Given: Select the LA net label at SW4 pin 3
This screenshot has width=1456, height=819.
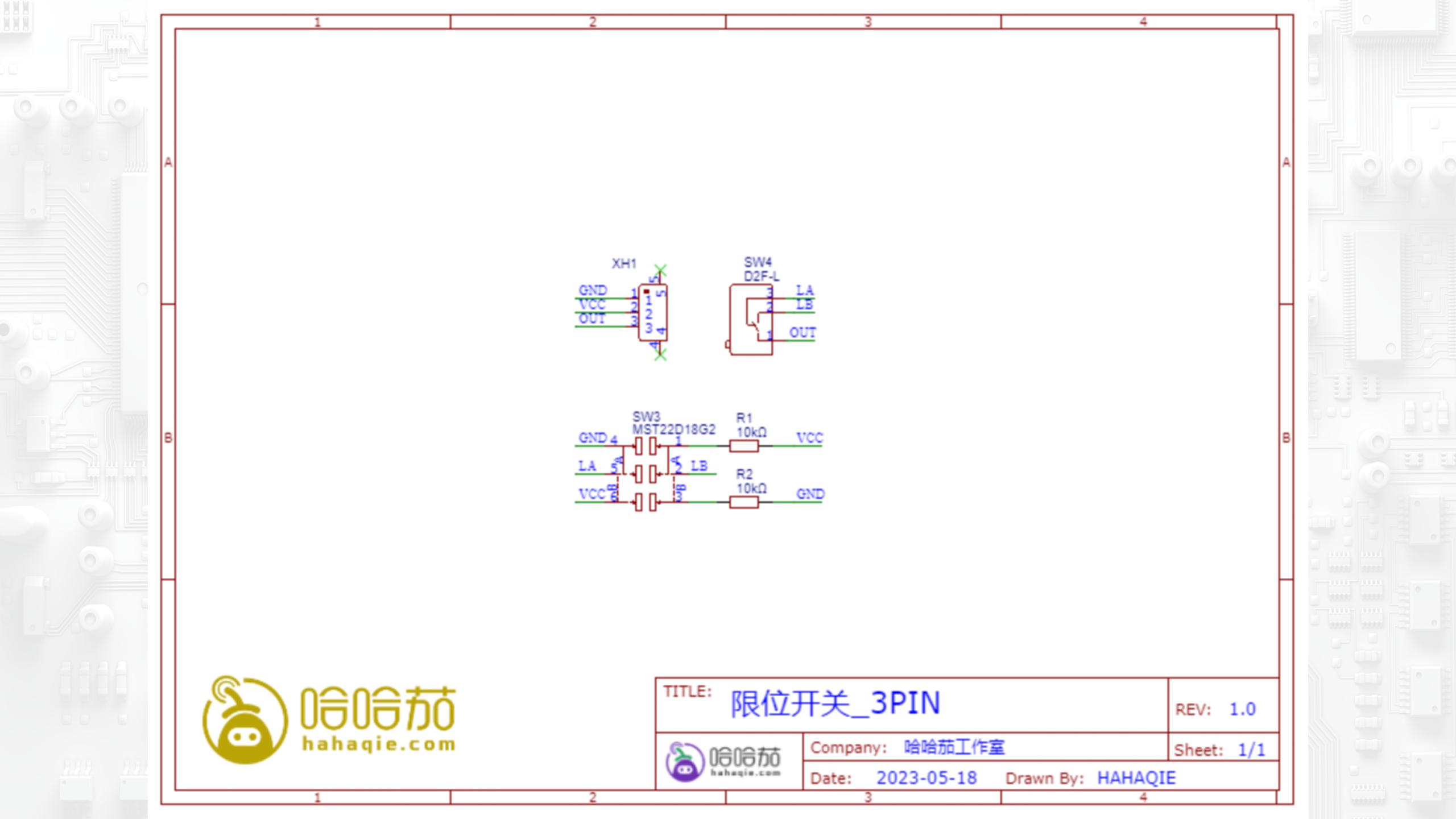Looking at the screenshot, I should tap(805, 291).
